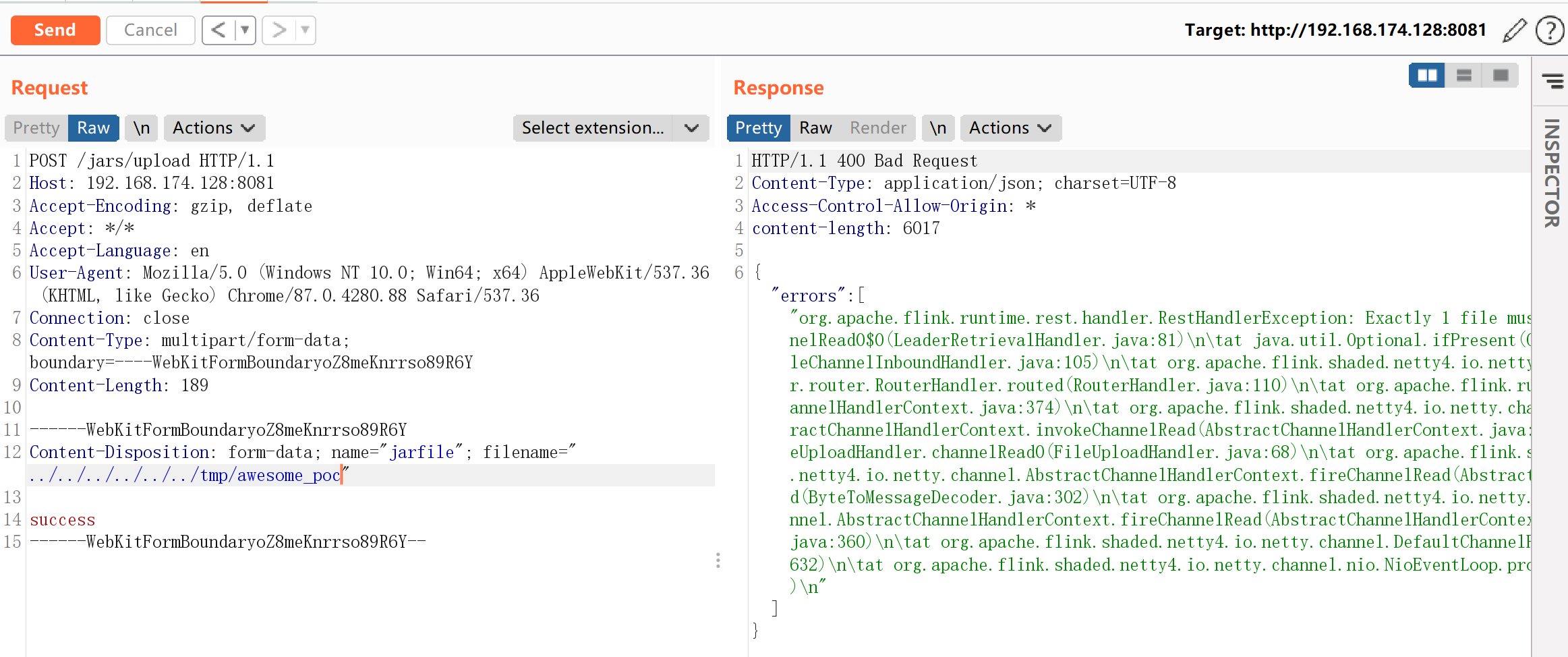Open back-history dropdown arrow
The height and width of the screenshot is (657, 1568).
coord(245,30)
